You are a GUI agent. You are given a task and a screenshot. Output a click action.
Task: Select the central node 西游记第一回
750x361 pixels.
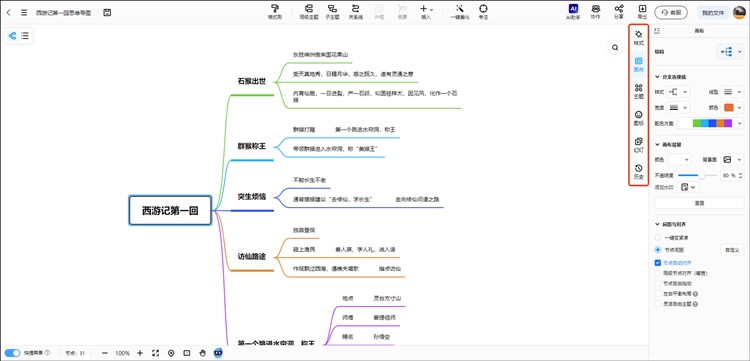click(170, 210)
